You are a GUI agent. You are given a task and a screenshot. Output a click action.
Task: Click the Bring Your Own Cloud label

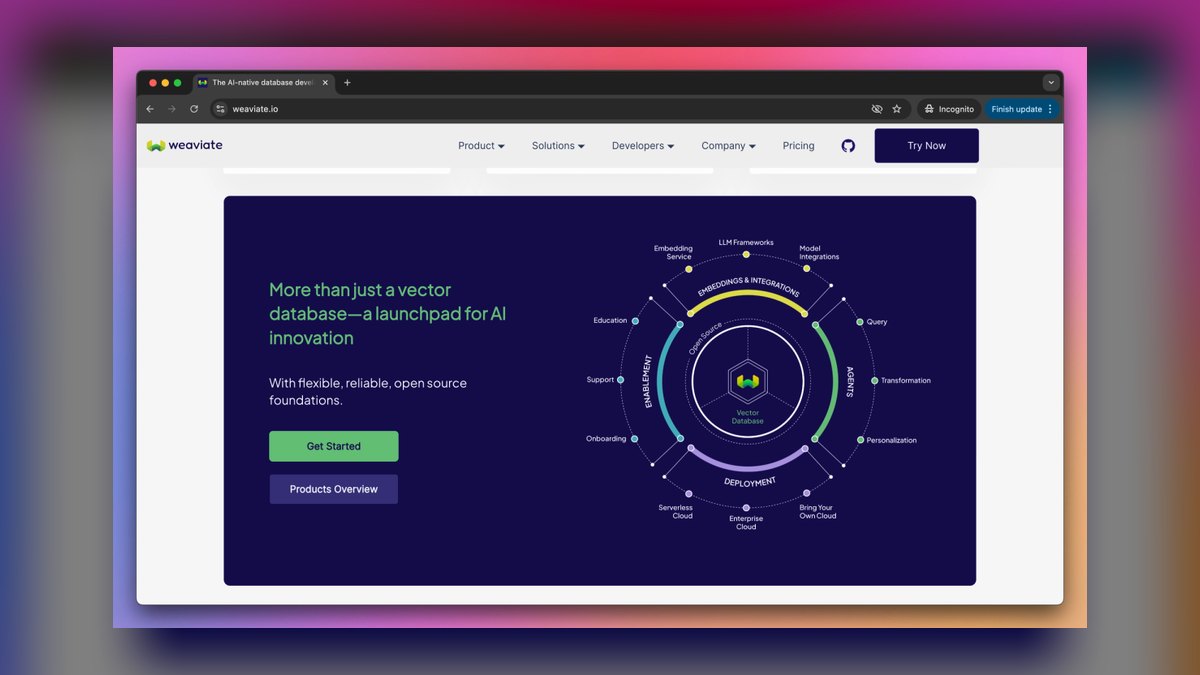(x=818, y=511)
